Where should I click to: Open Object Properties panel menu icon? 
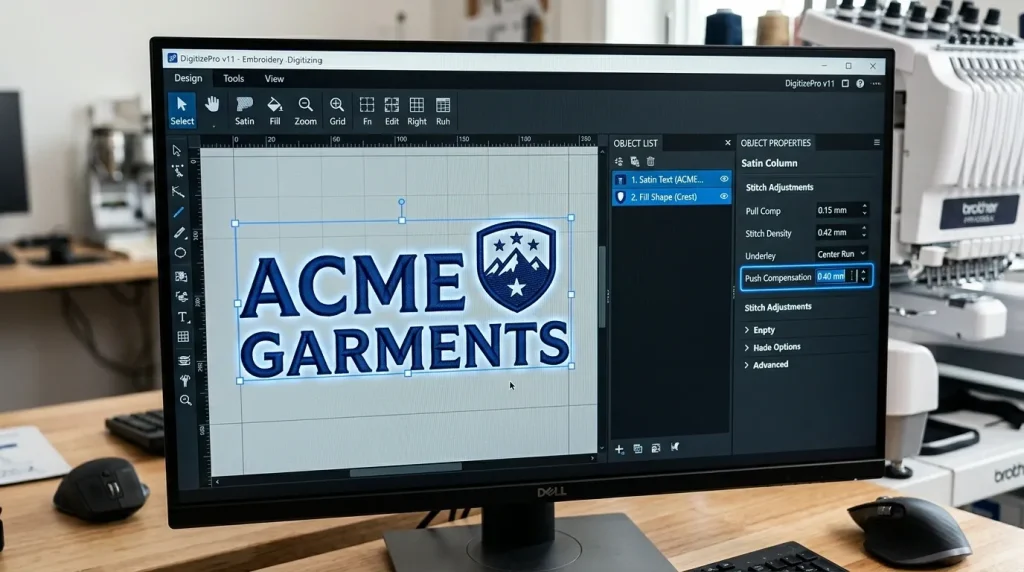click(x=876, y=142)
